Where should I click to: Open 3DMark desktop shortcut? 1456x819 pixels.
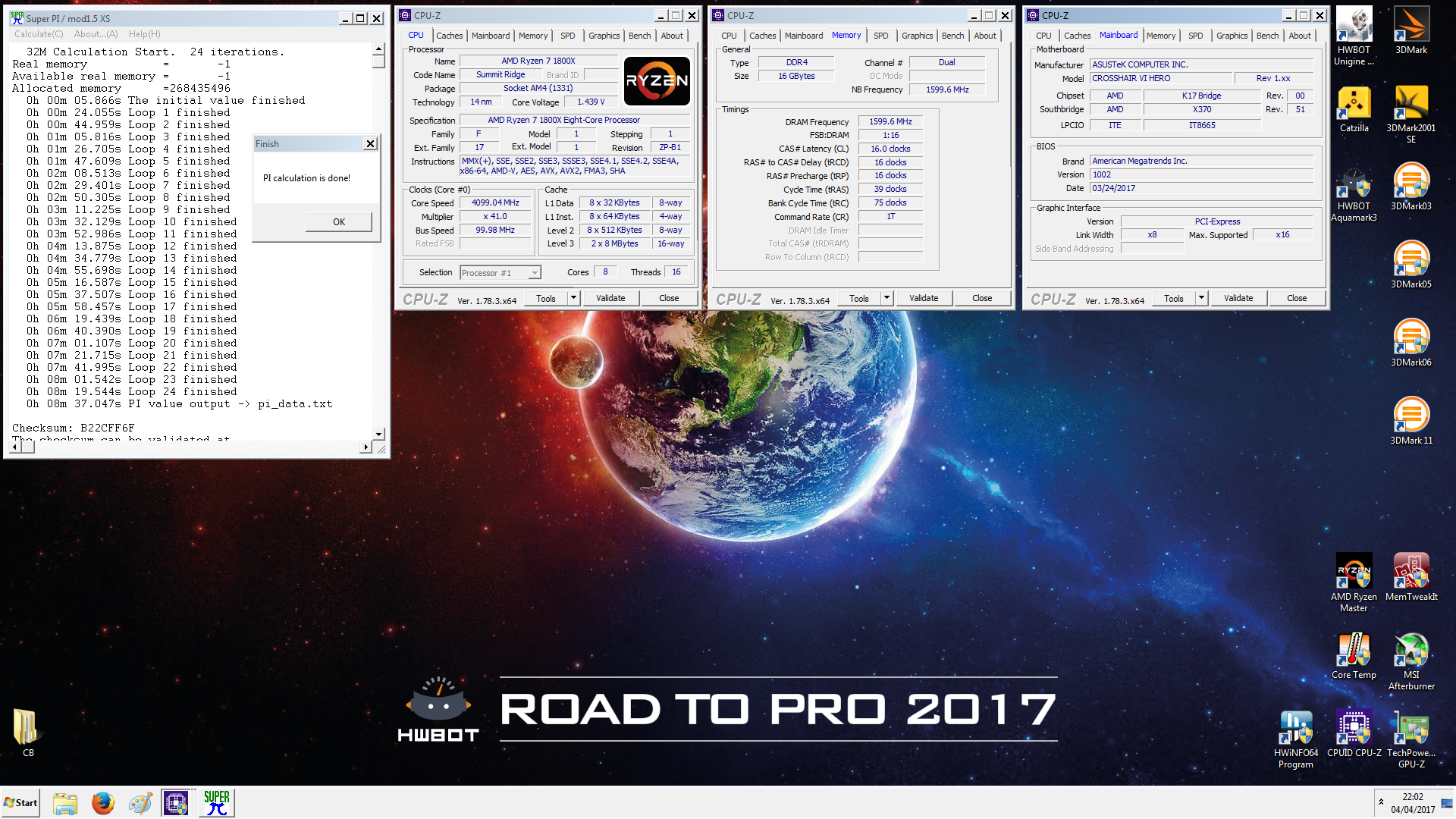(1411, 30)
